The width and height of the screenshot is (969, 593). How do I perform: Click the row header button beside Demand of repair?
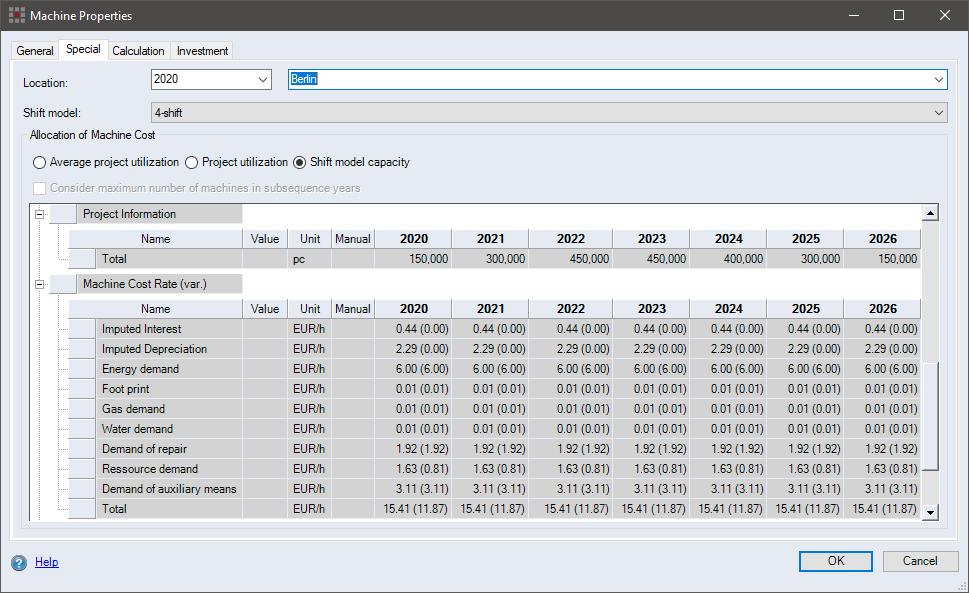pos(82,449)
